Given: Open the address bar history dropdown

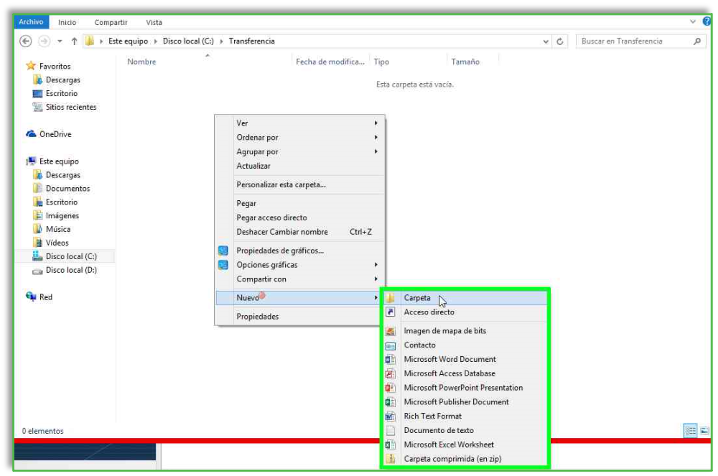Looking at the screenshot, I should [544, 41].
